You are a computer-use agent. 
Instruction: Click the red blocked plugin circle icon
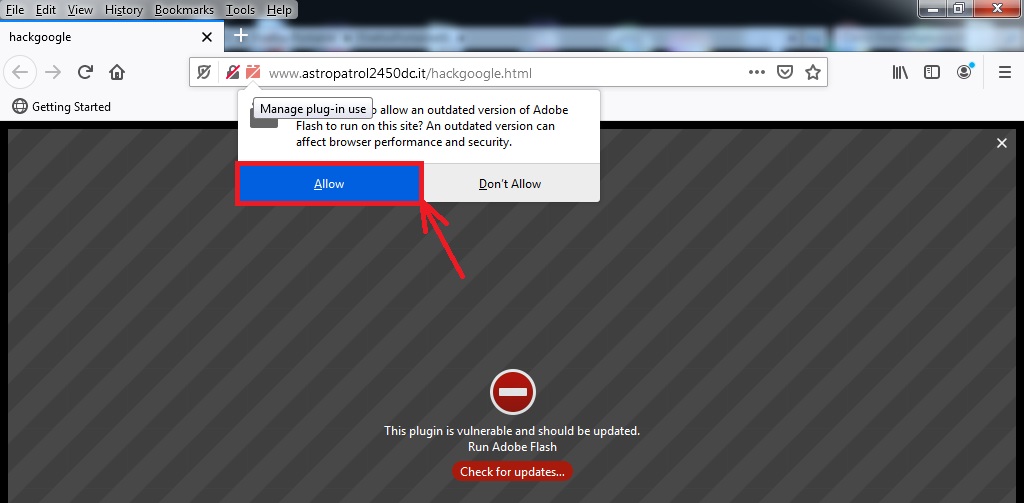click(513, 392)
